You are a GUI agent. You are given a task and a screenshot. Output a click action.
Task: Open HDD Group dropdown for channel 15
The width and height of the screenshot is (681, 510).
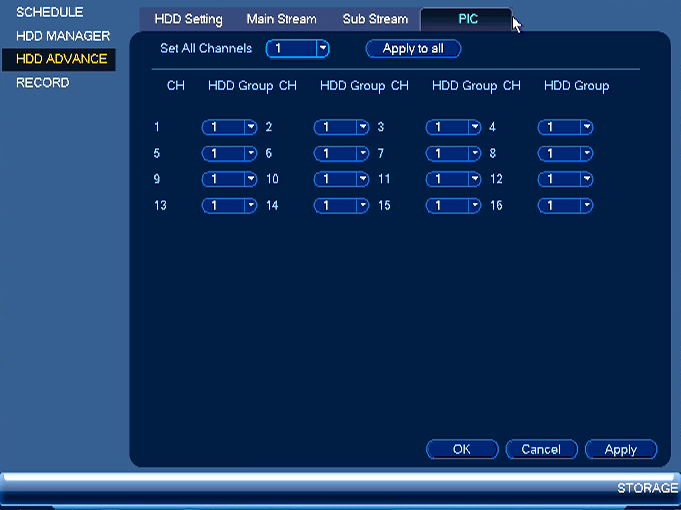click(453, 205)
